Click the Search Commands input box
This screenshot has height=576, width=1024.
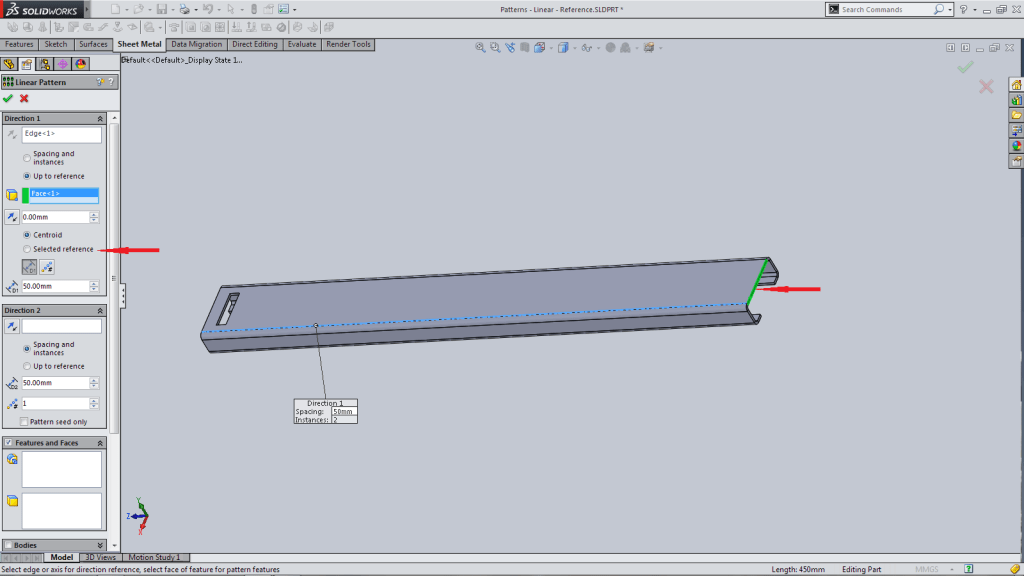click(885, 9)
